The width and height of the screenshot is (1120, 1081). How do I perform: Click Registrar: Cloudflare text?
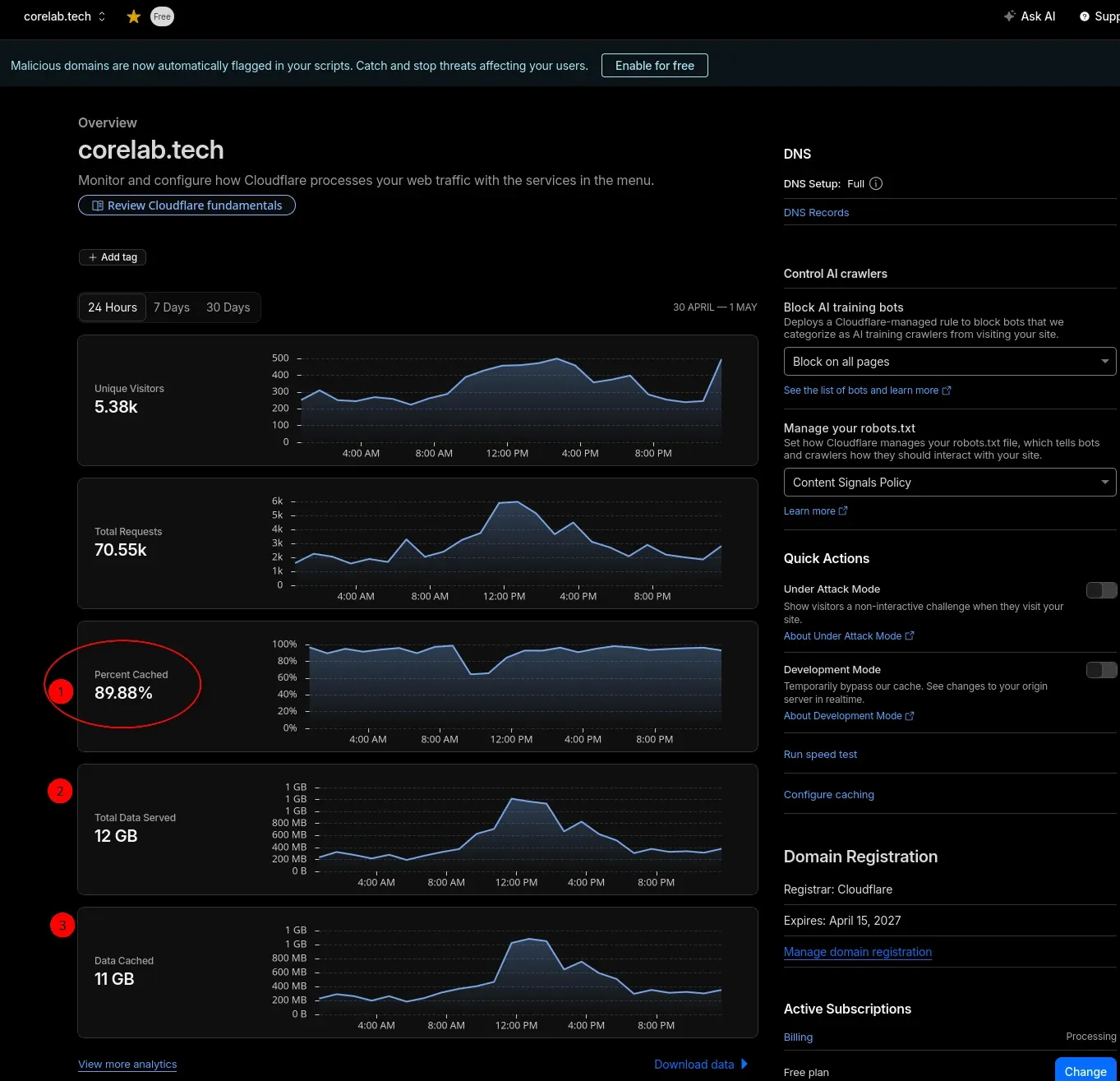pos(838,889)
